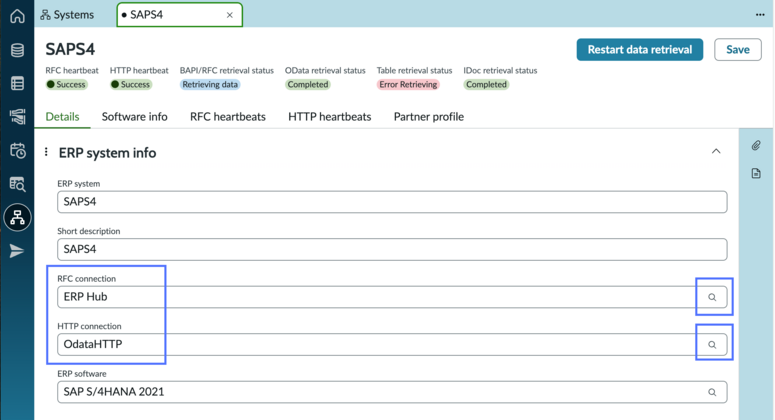
Task: Click the SAPS4 page heading
Action: point(70,49)
